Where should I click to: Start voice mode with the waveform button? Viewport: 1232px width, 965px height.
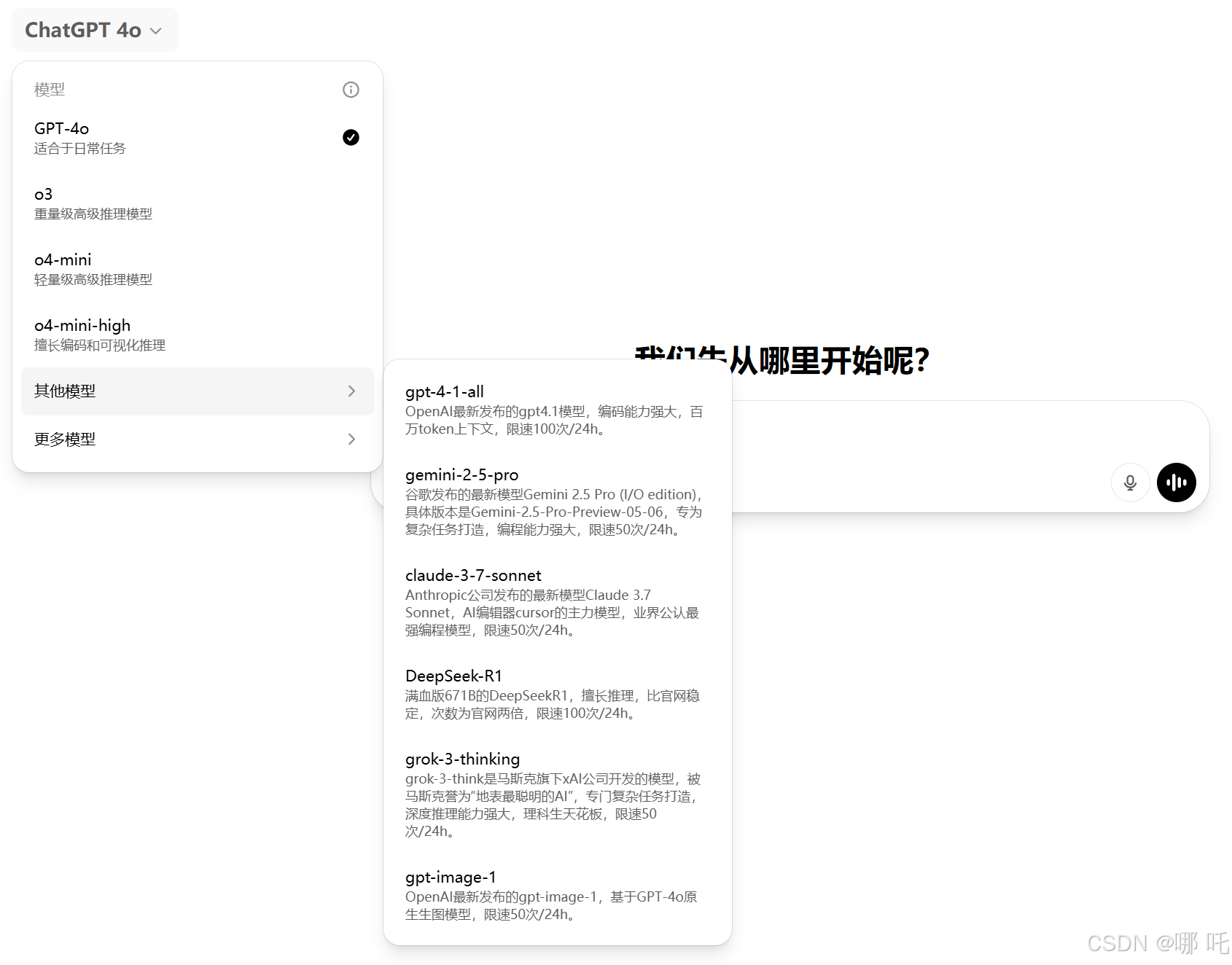tap(1176, 482)
